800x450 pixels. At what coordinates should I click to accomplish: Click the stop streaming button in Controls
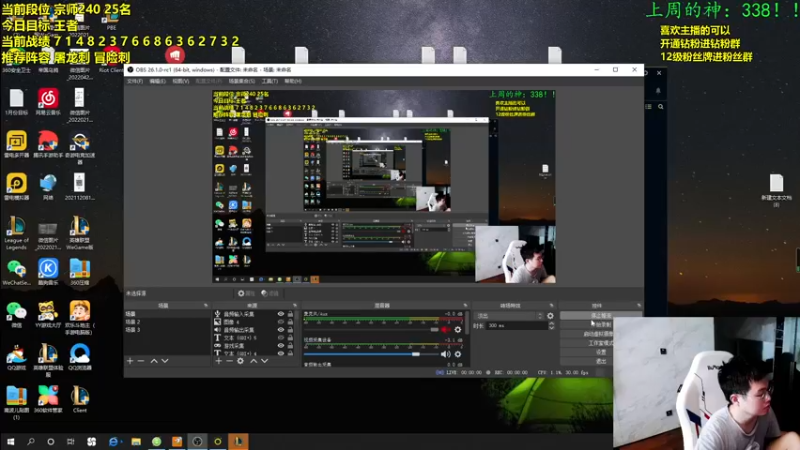[601, 316]
